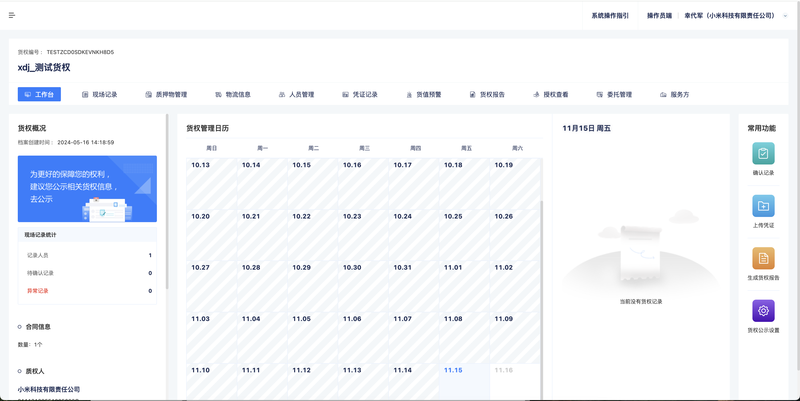Go to the 物流信息 tab
This screenshot has height=401, width=800.
pyautogui.click(x=233, y=94)
